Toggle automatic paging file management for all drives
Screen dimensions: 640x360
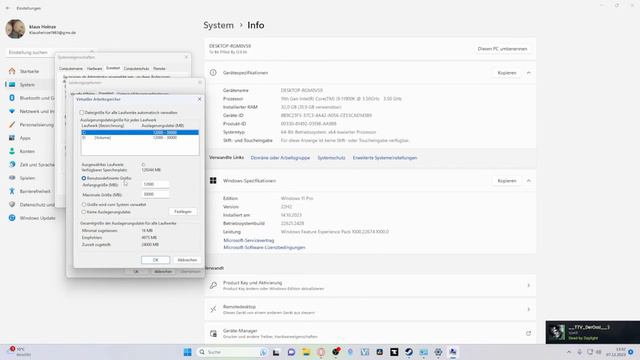click(x=82, y=113)
